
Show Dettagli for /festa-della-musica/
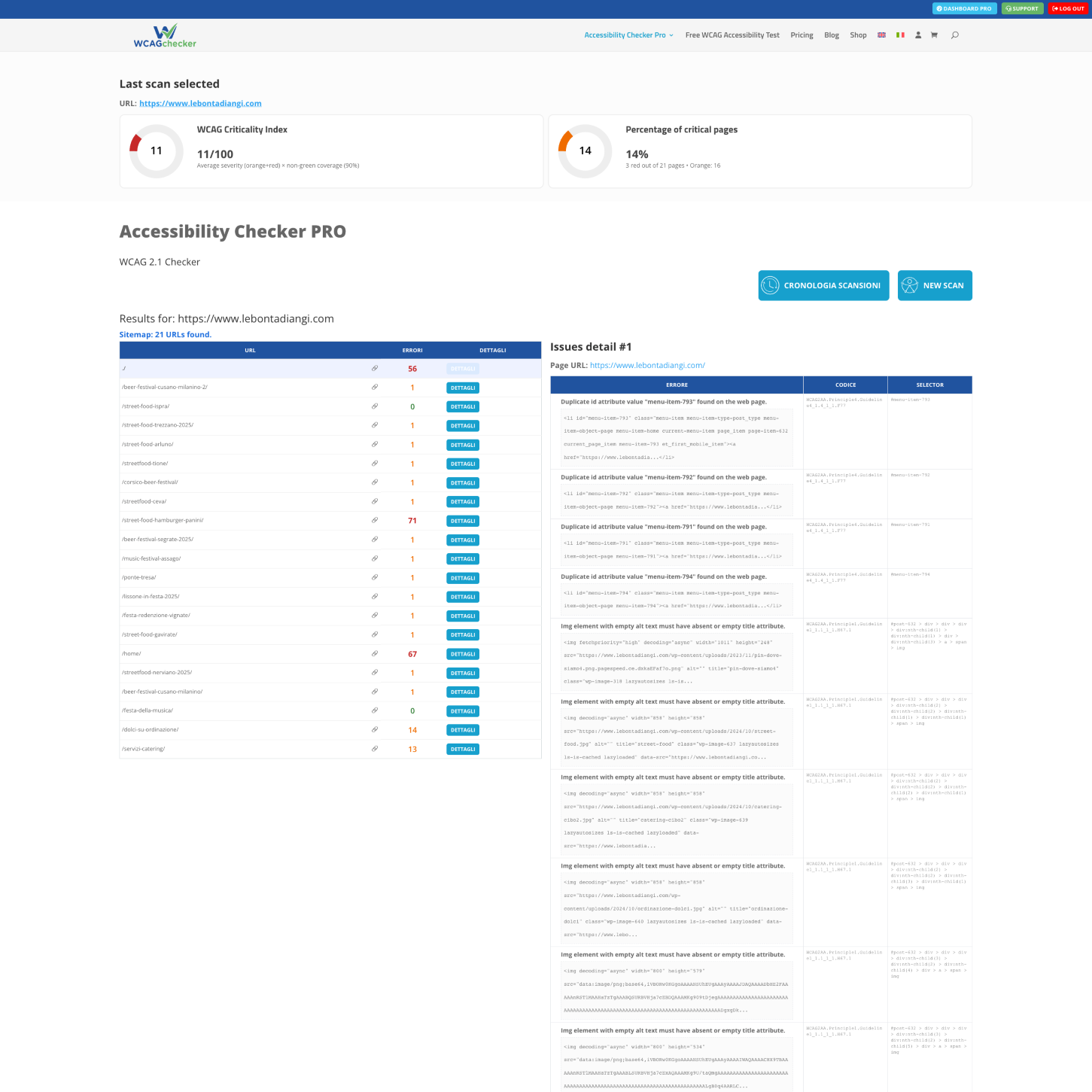463,711
